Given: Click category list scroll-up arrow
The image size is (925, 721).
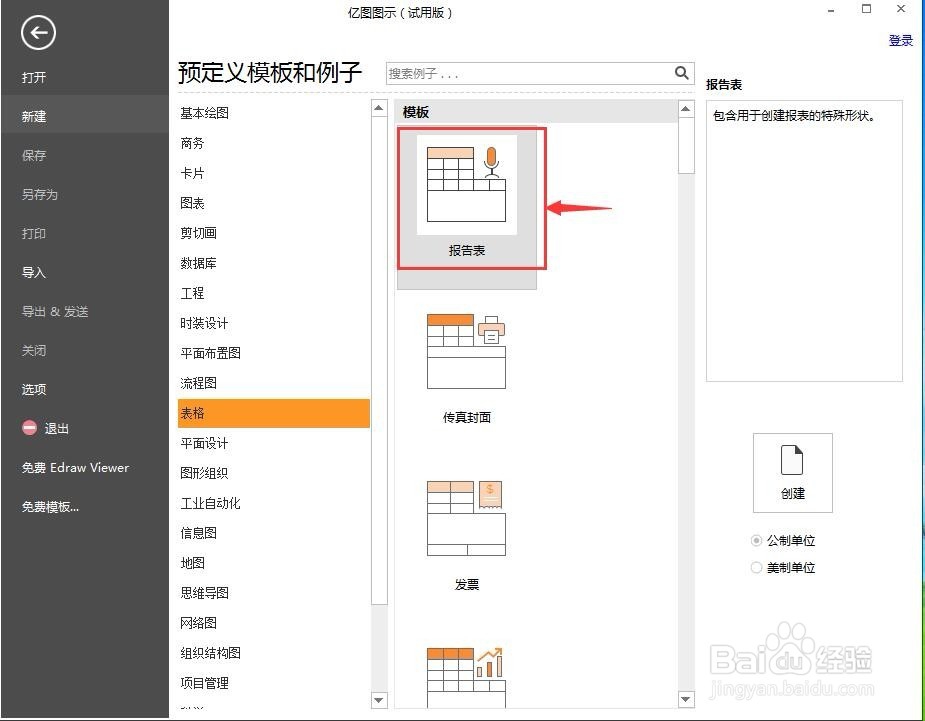Looking at the screenshot, I should [379, 109].
